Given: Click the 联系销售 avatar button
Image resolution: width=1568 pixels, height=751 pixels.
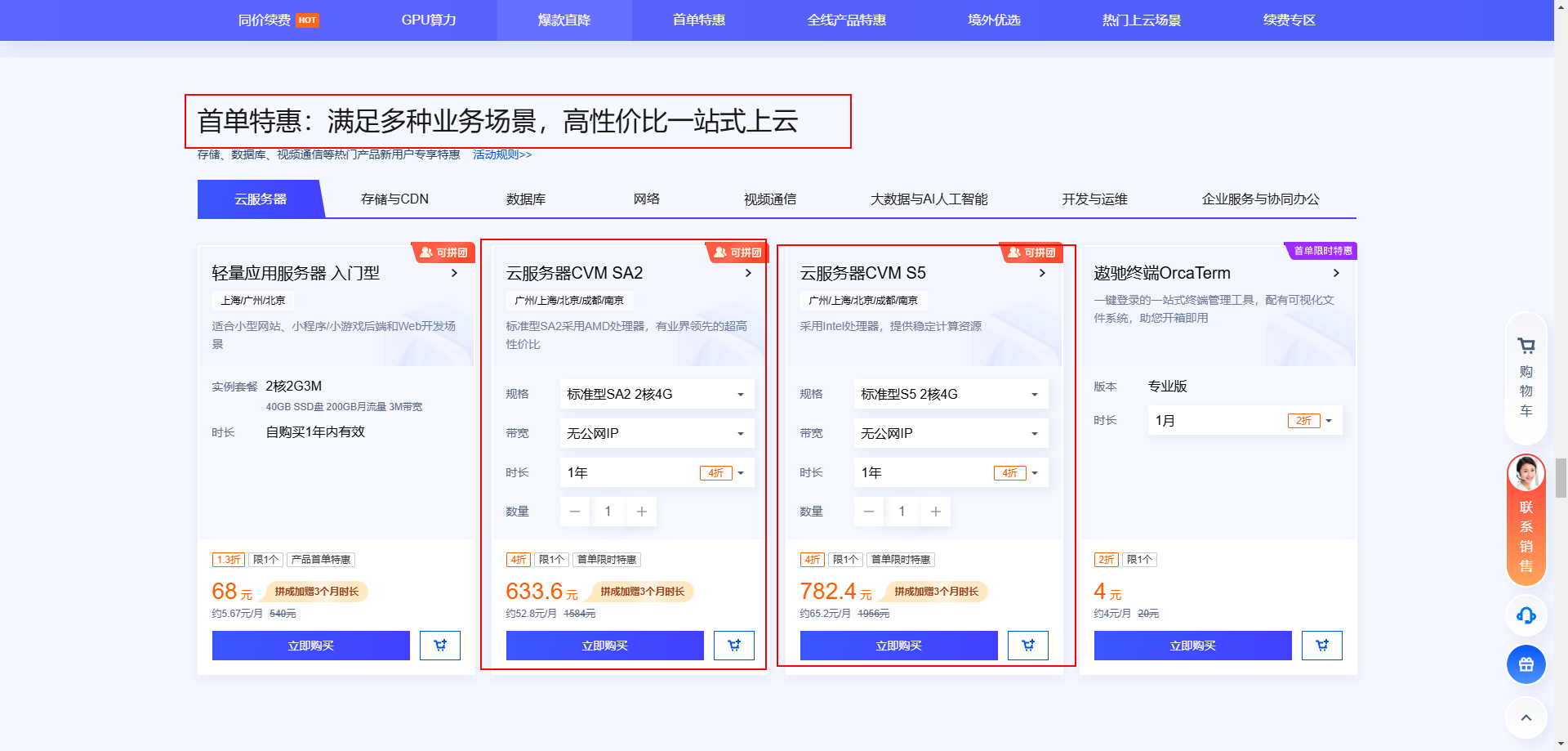Looking at the screenshot, I should click(x=1526, y=520).
